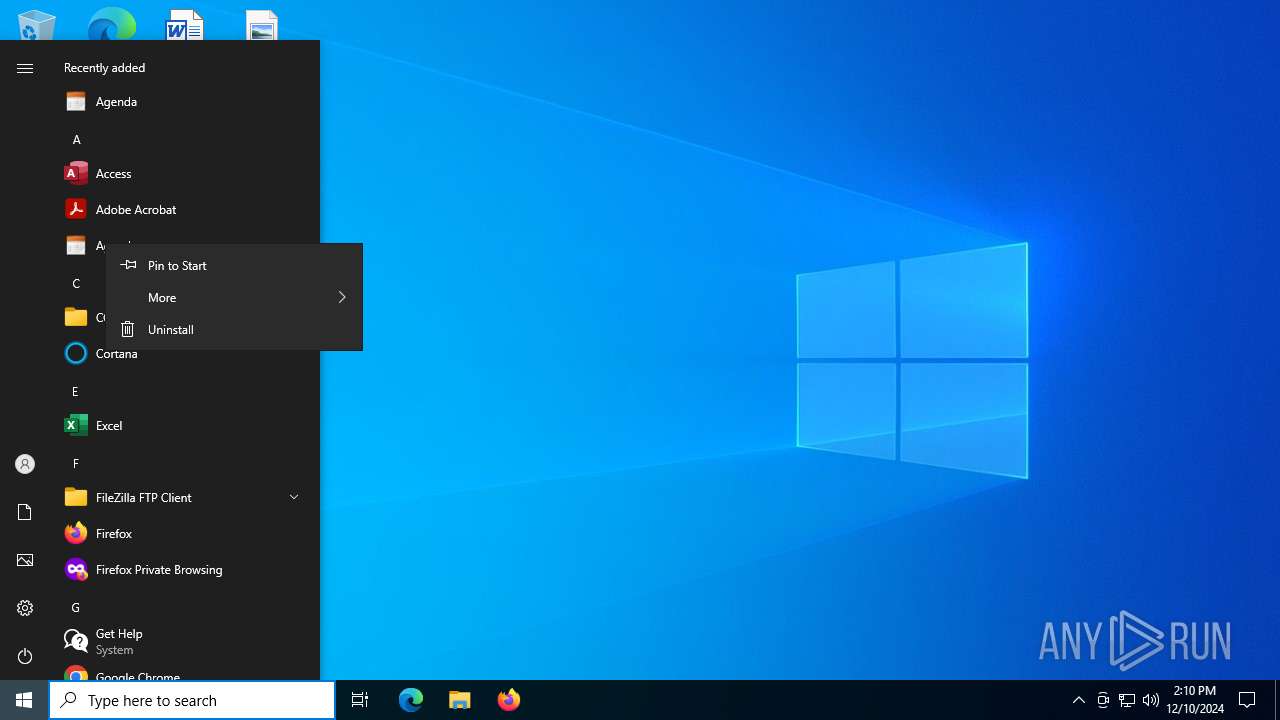Open the network status tray icon
The width and height of the screenshot is (1280, 720).
click(1127, 700)
